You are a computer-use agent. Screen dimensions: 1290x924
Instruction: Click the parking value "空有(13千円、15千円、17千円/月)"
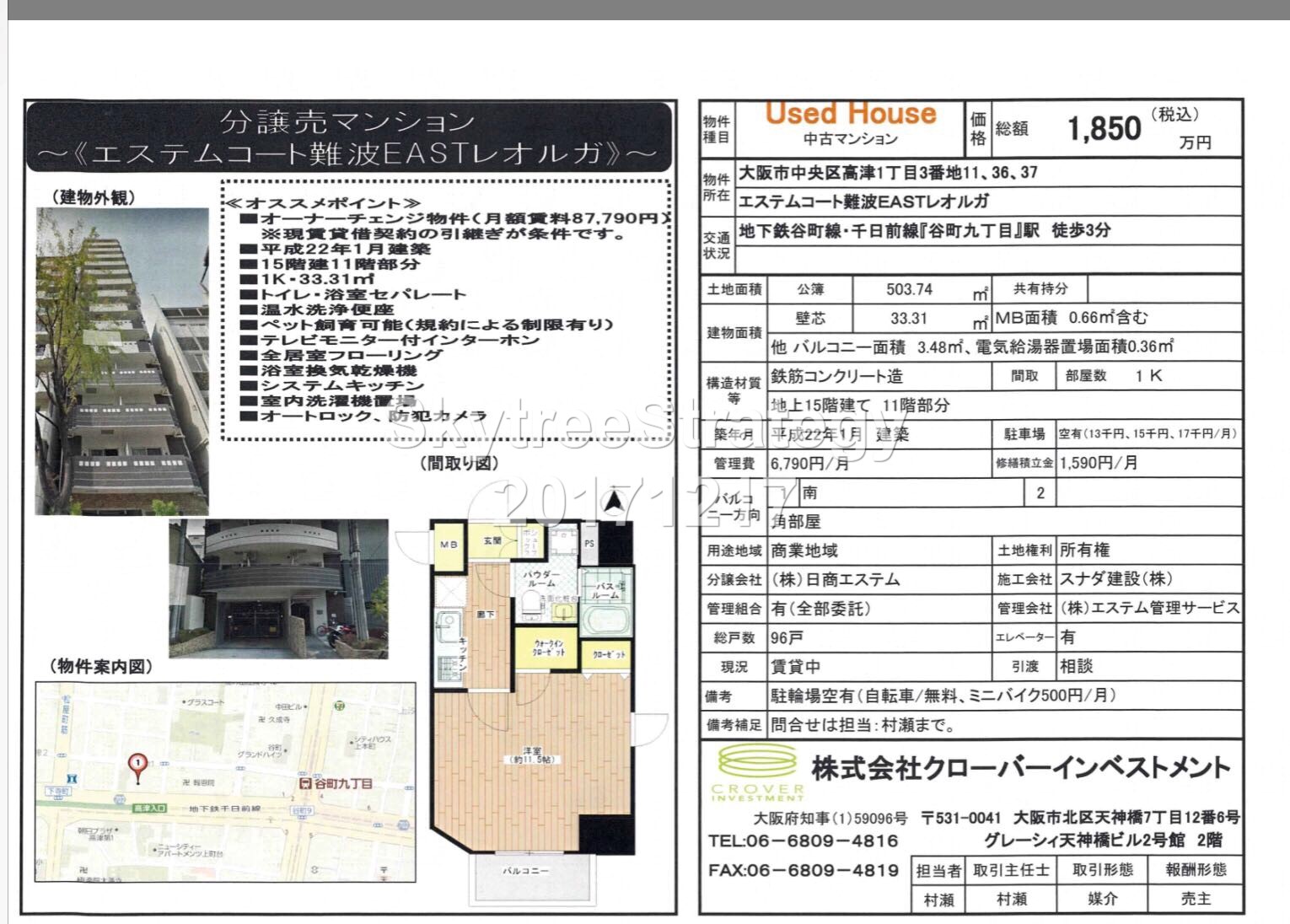point(1148,434)
